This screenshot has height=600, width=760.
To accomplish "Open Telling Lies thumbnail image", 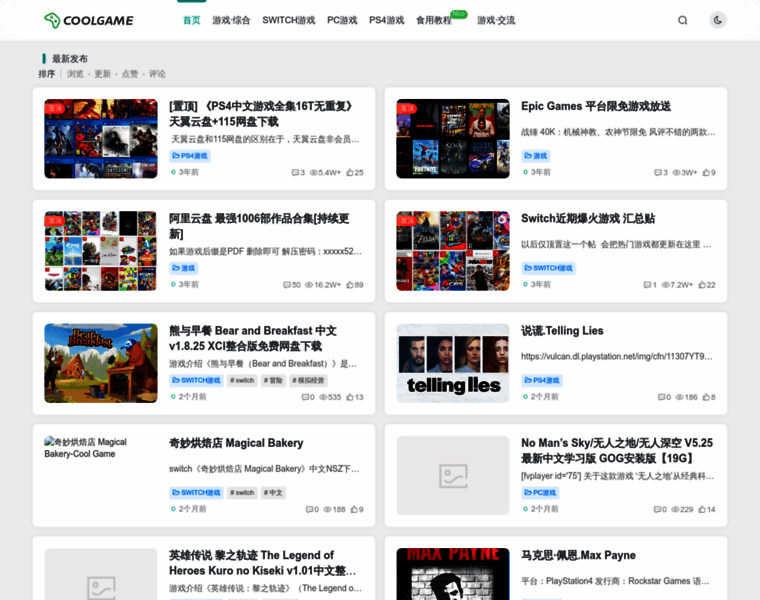I will coord(453,363).
